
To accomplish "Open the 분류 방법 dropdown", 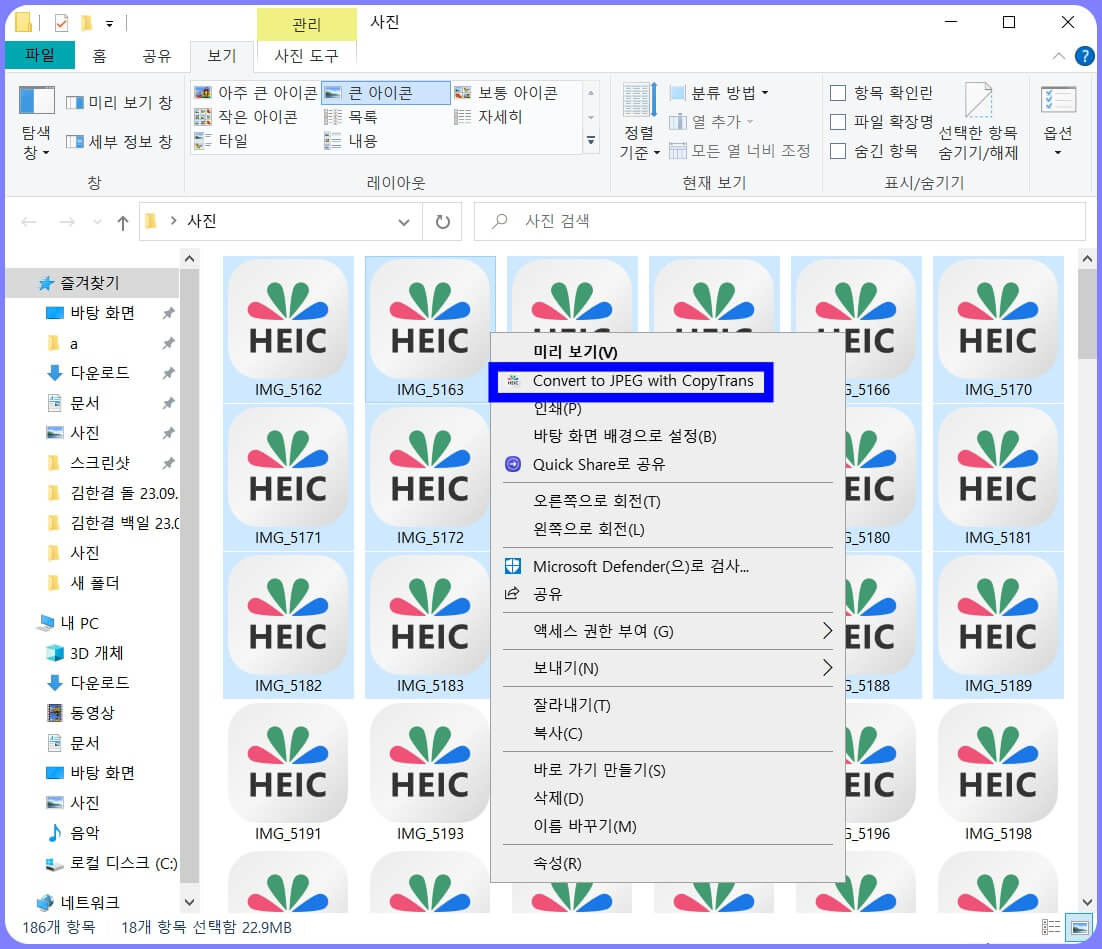I will click(719, 93).
